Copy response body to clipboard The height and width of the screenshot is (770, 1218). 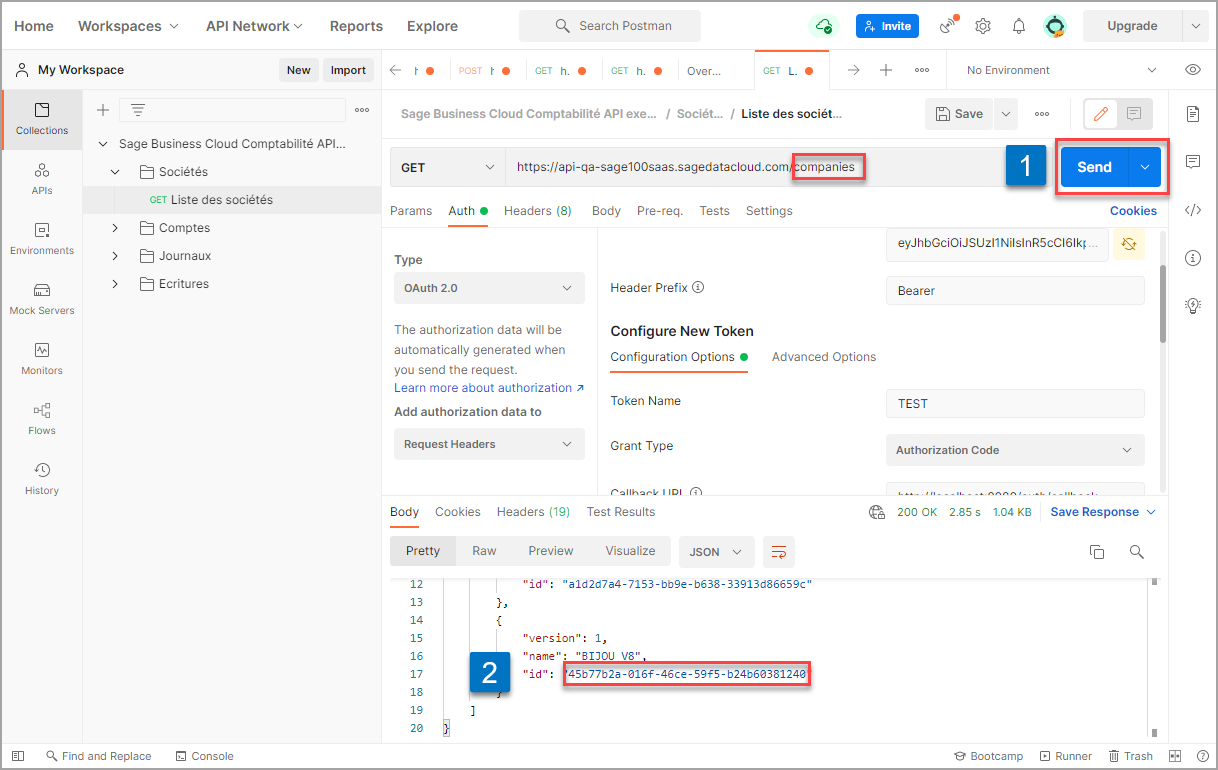pos(1097,551)
